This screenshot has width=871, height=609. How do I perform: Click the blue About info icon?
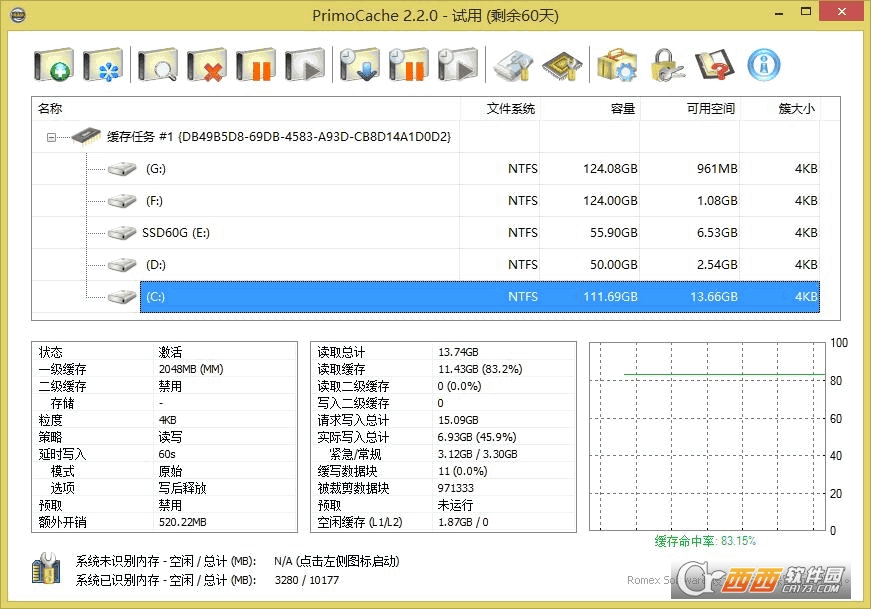coord(764,65)
